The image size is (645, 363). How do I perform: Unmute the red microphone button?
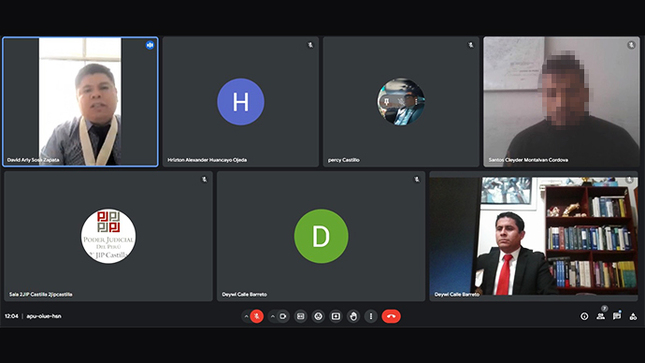click(257, 316)
